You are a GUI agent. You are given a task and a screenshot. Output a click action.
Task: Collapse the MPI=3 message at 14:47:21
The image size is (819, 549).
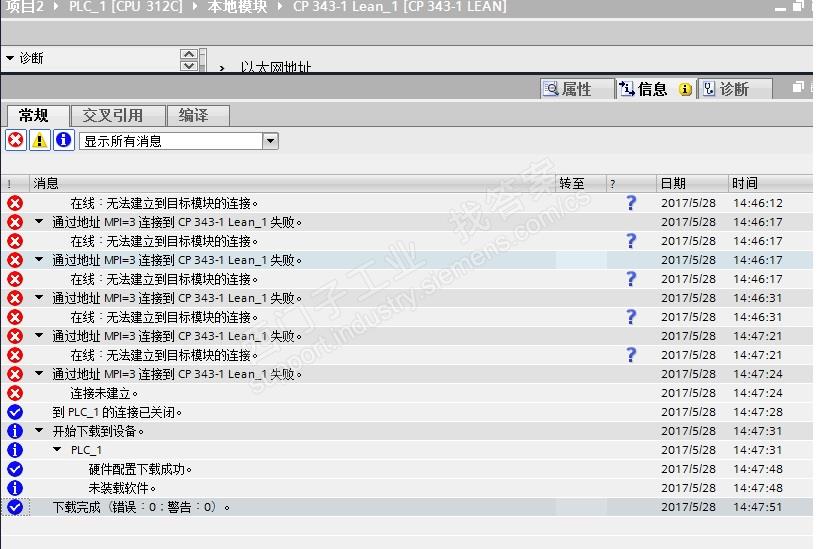(39, 335)
